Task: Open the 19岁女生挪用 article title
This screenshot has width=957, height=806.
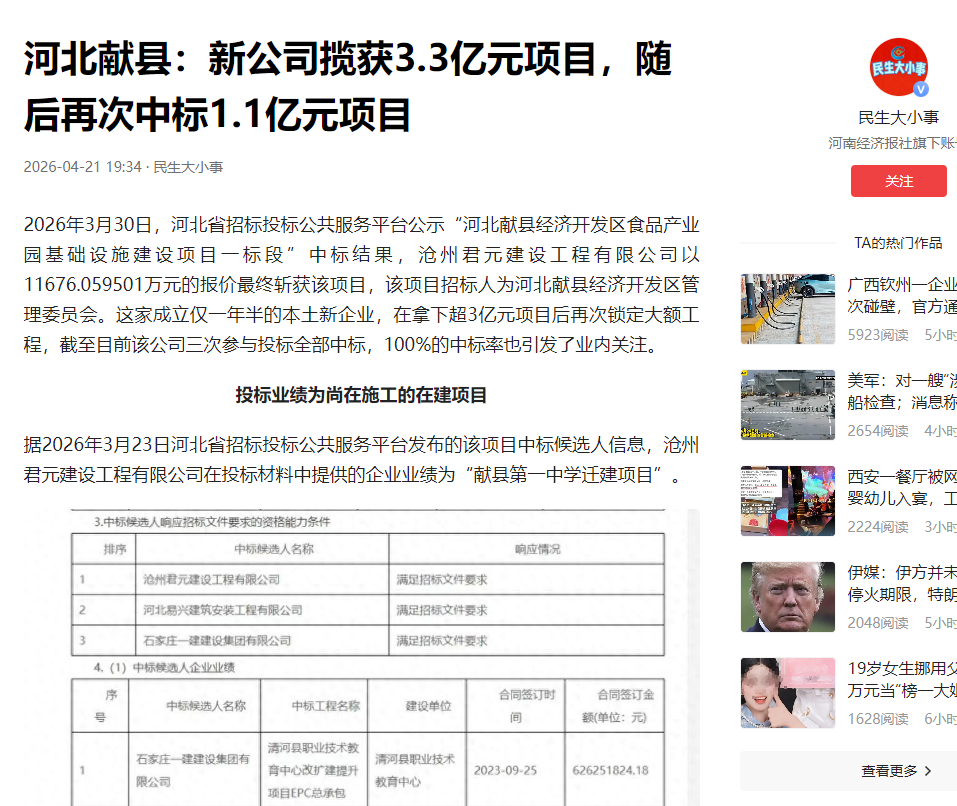Action: pyautogui.click(x=902, y=679)
